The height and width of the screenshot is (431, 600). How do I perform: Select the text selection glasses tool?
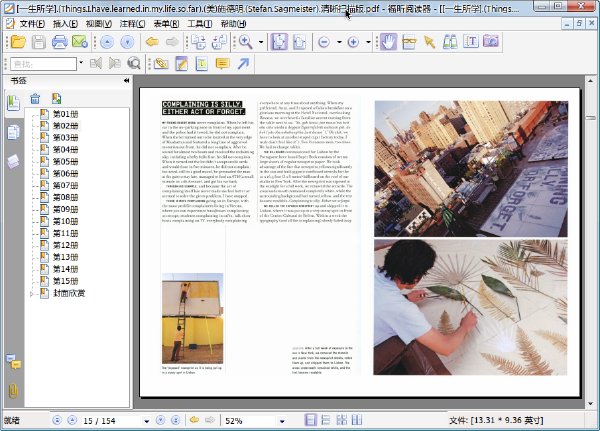409,42
